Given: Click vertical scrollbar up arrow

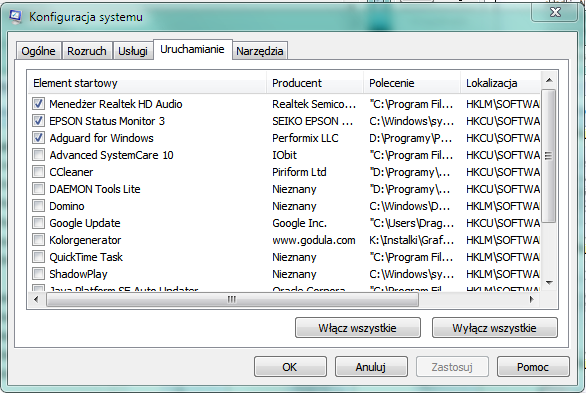Looking at the screenshot, I should [x=549, y=80].
